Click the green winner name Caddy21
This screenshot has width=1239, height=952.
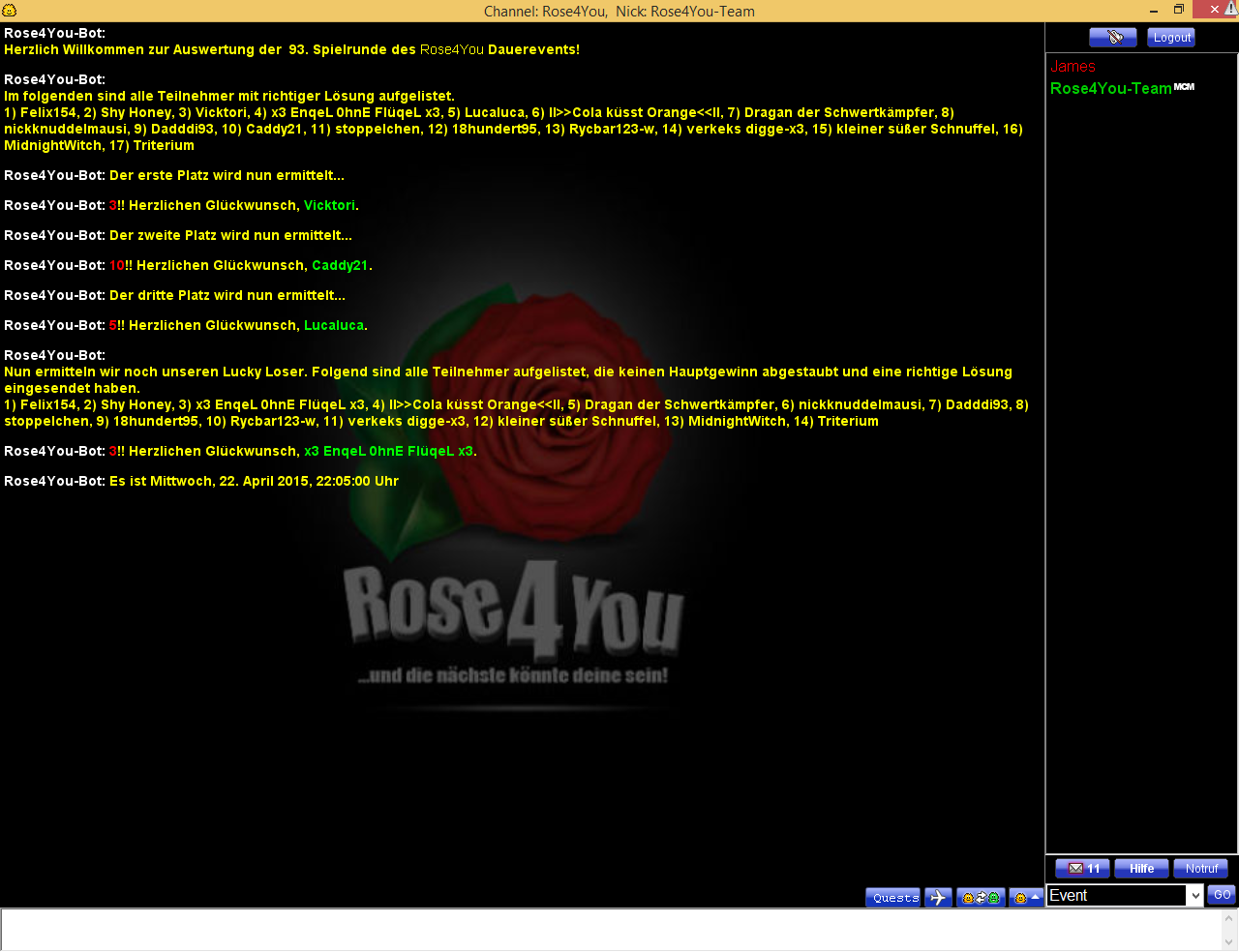tap(339, 266)
